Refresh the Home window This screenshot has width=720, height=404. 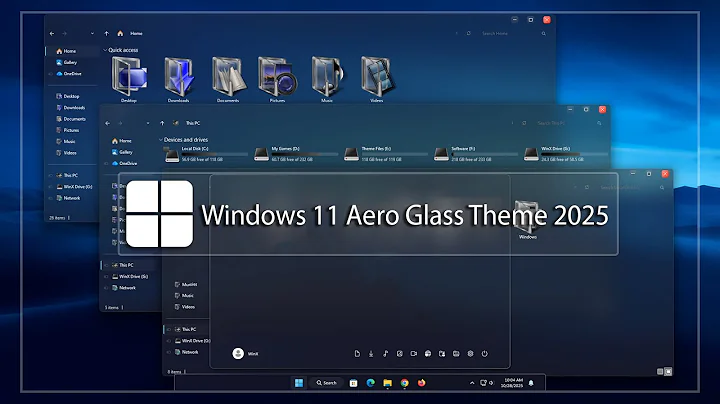469,34
